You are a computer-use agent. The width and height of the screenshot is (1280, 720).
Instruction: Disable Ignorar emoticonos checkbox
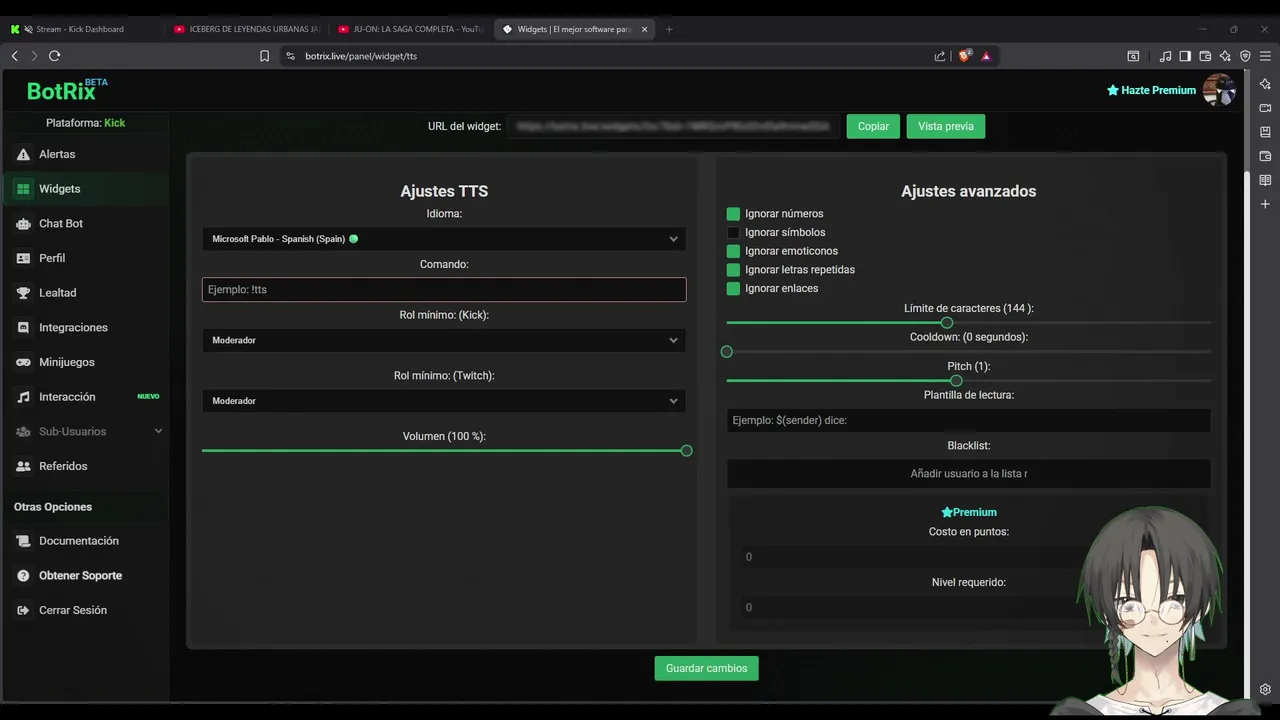pos(733,251)
